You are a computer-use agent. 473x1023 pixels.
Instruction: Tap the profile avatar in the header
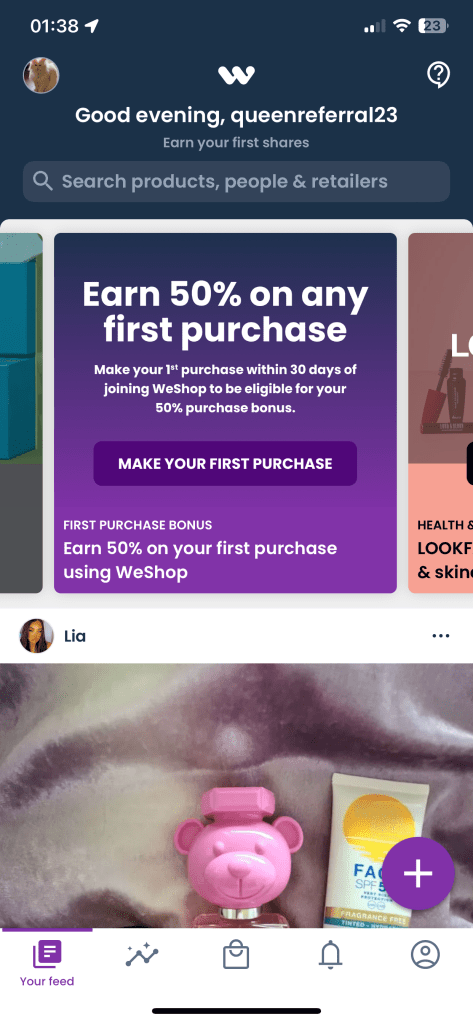(41, 75)
